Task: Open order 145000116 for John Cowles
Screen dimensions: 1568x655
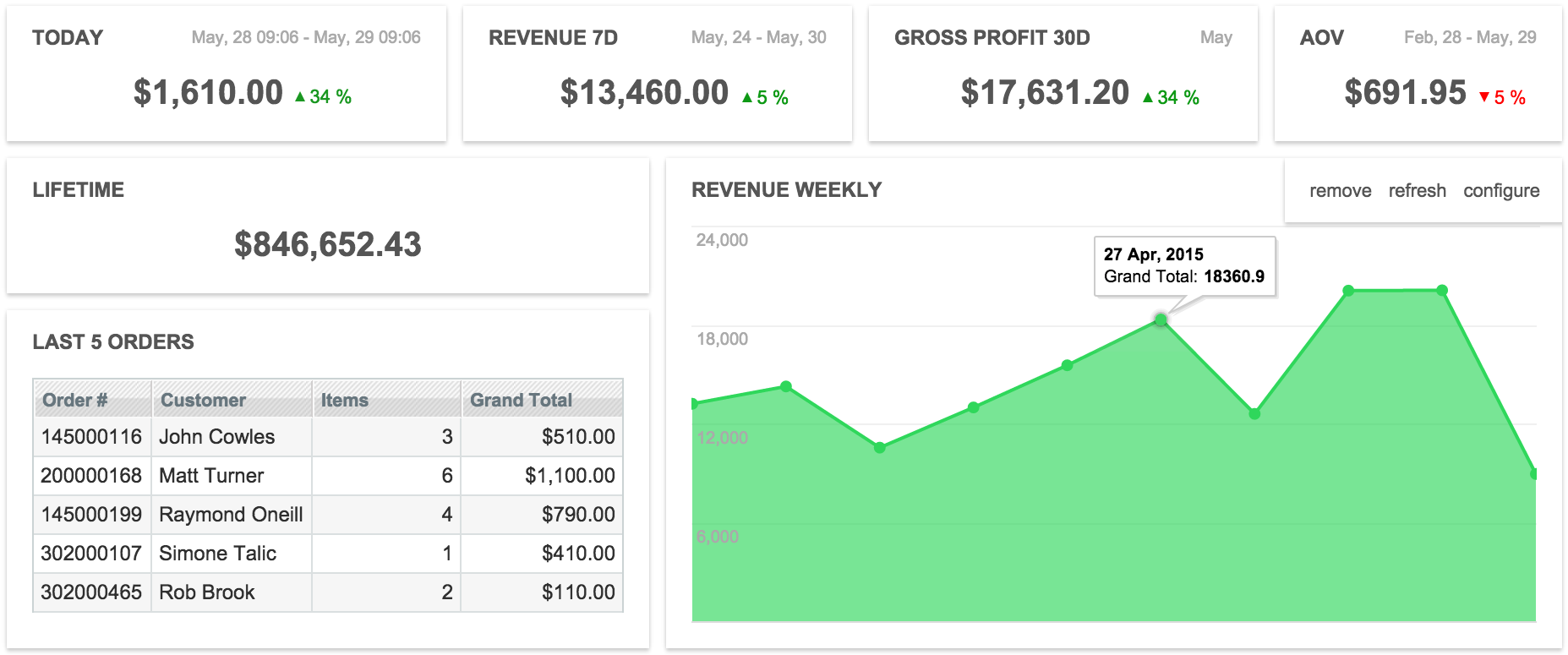Action: pyautogui.click(x=328, y=437)
